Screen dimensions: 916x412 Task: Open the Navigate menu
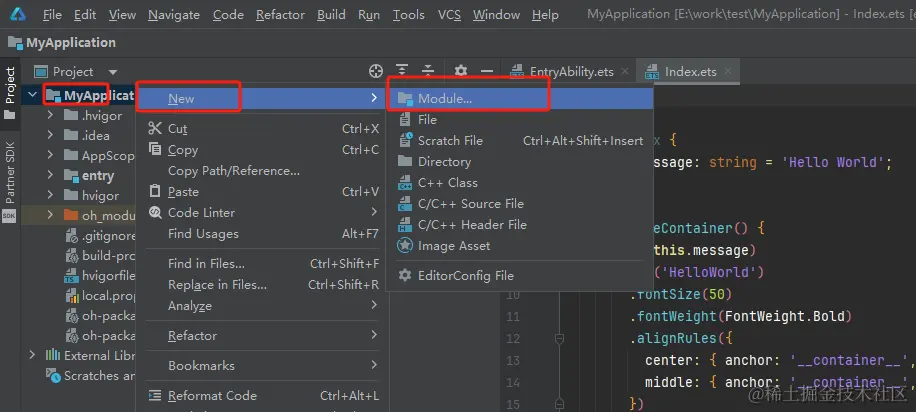[174, 15]
